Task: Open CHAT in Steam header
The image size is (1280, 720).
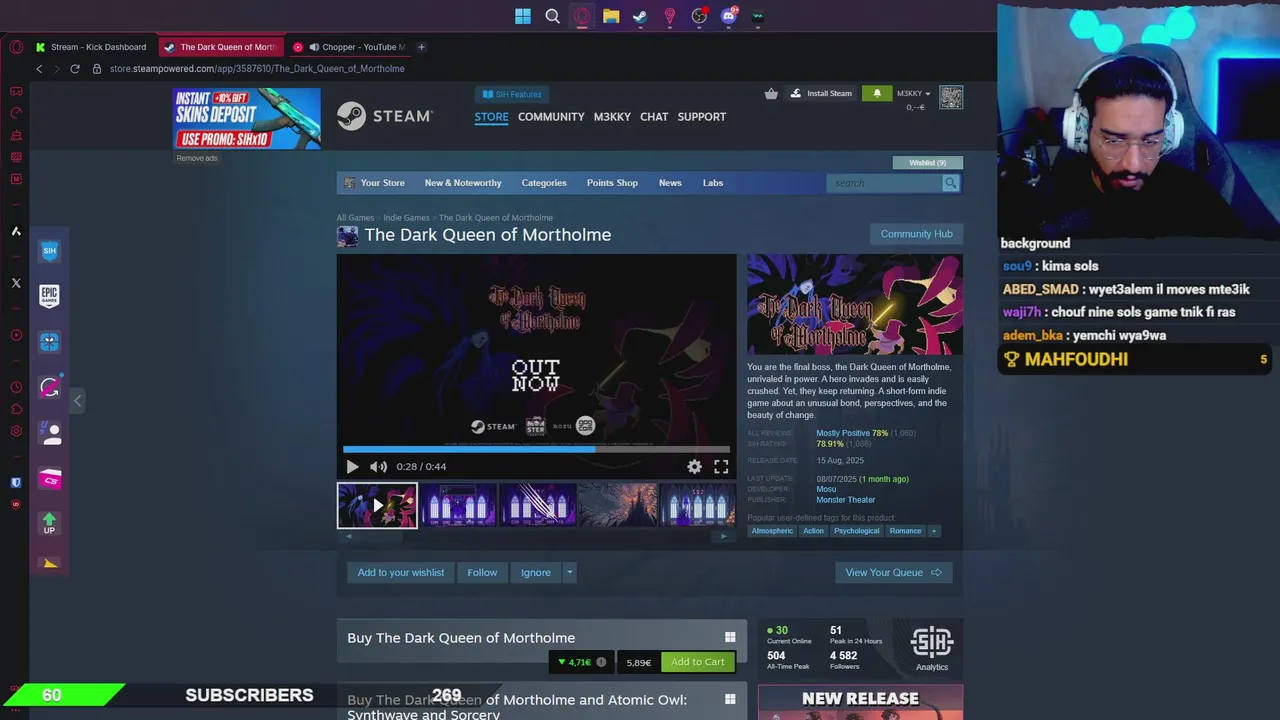Action: click(x=654, y=117)
